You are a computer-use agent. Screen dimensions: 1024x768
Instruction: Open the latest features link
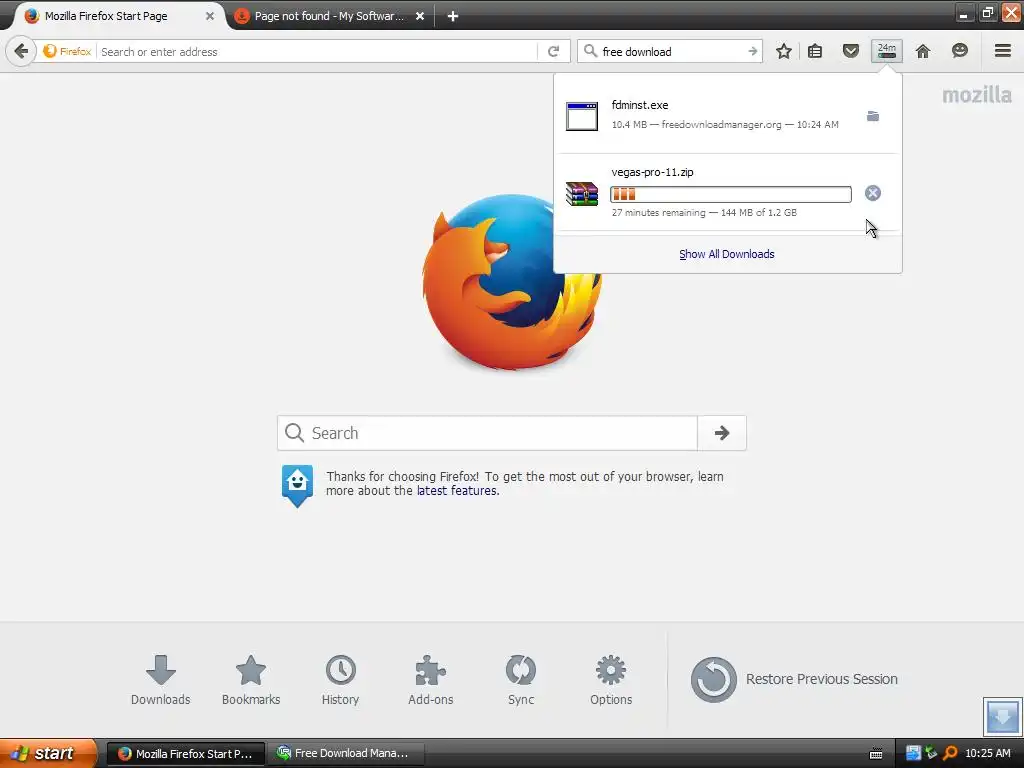click(456, 490)
